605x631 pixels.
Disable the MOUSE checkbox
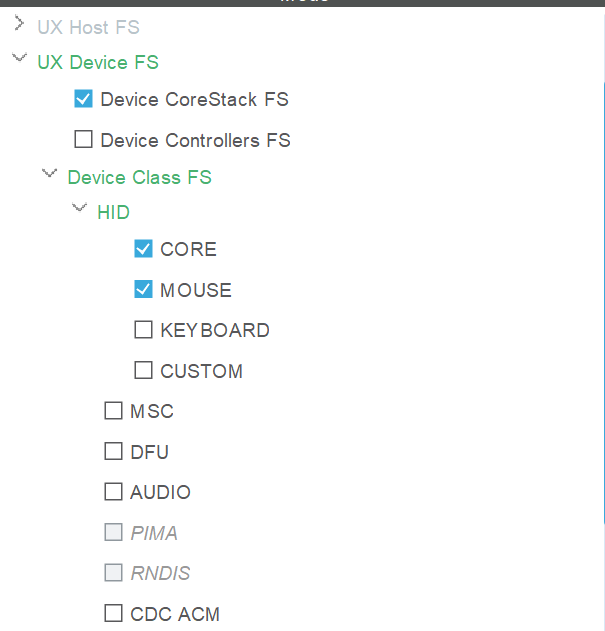(x=143, y=290)
